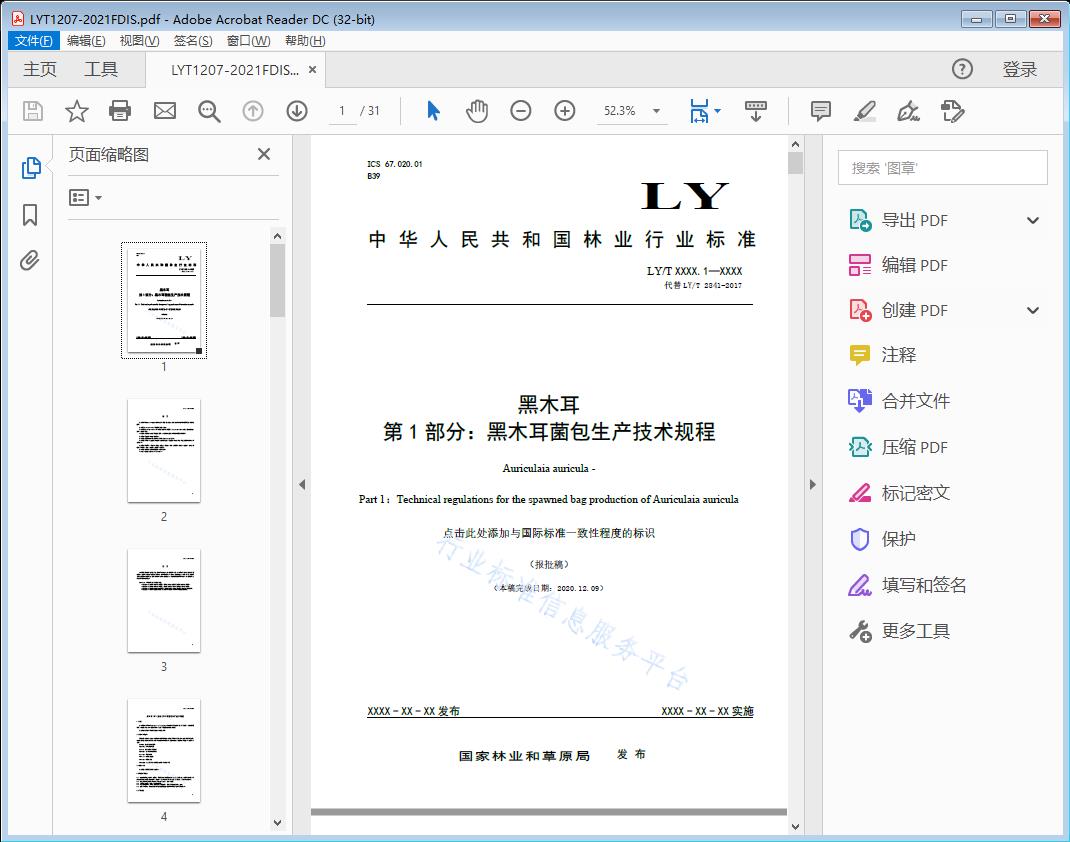
Task: Select the Hand tool in the toolbar
Action: coord(477,111)
